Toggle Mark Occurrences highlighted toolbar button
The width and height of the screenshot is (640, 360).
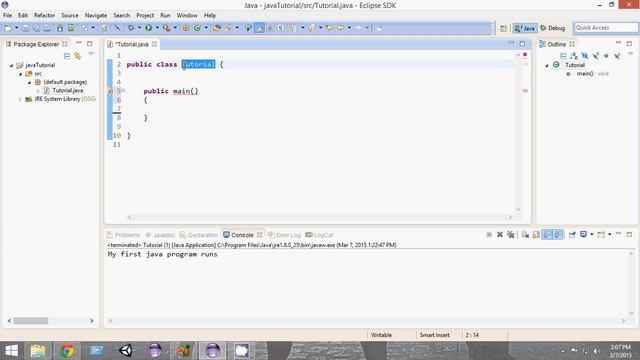point(260,28)
